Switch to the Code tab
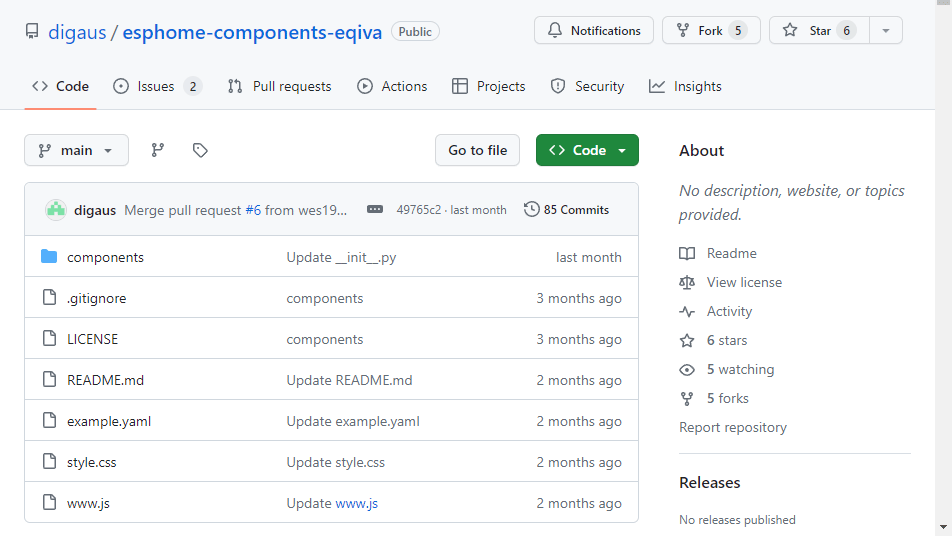 61,86
